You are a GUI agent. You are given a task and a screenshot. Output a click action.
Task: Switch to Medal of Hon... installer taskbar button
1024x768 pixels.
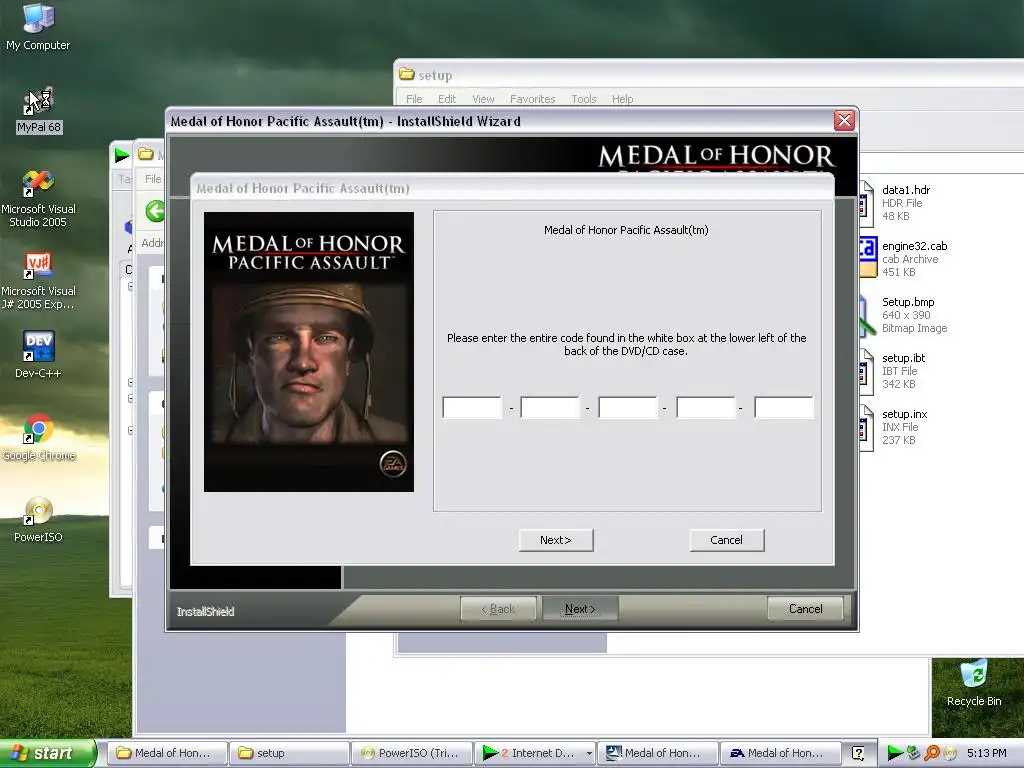tap(657, 753)
